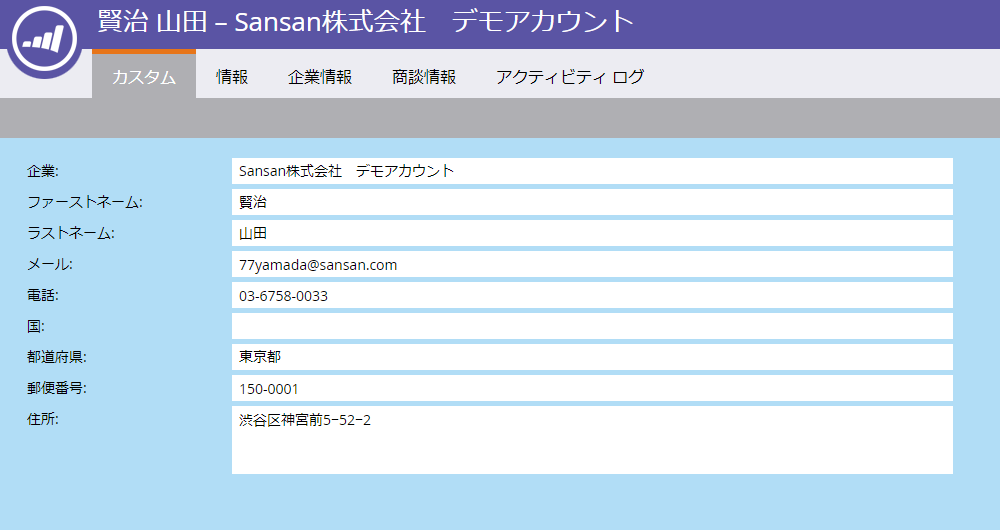The height and width of the screenshot is (530, 1000).
Task: Open the 情報 tab
Action: pyautogui.click(x=232, y=77)
